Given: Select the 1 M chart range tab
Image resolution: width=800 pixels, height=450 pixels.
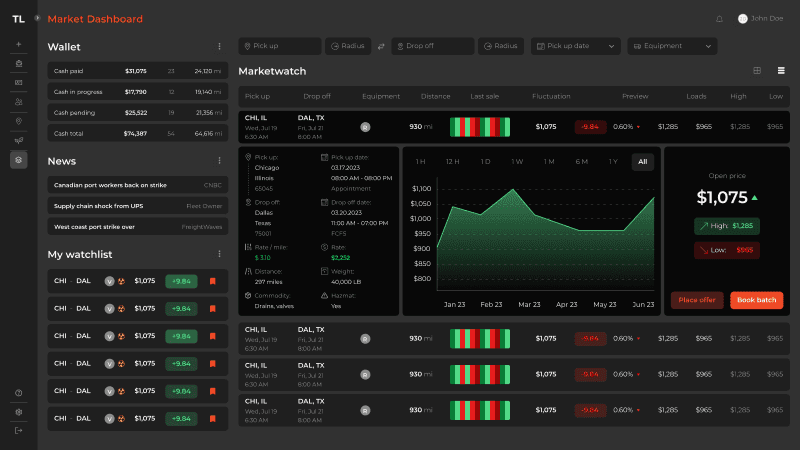Looking at the screenshot, I should pyautogui.click(x=549, y=162).
